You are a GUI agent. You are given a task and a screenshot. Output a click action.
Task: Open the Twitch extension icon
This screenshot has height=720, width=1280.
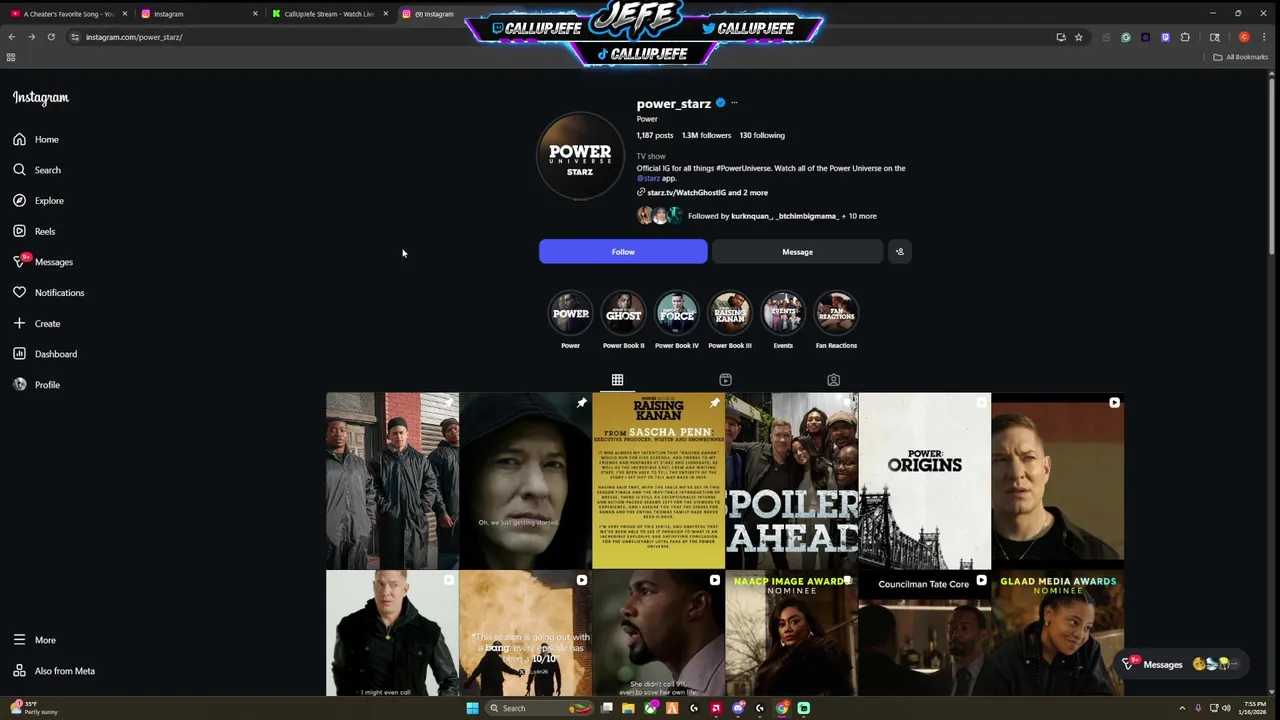click(x=1165, y=37)
